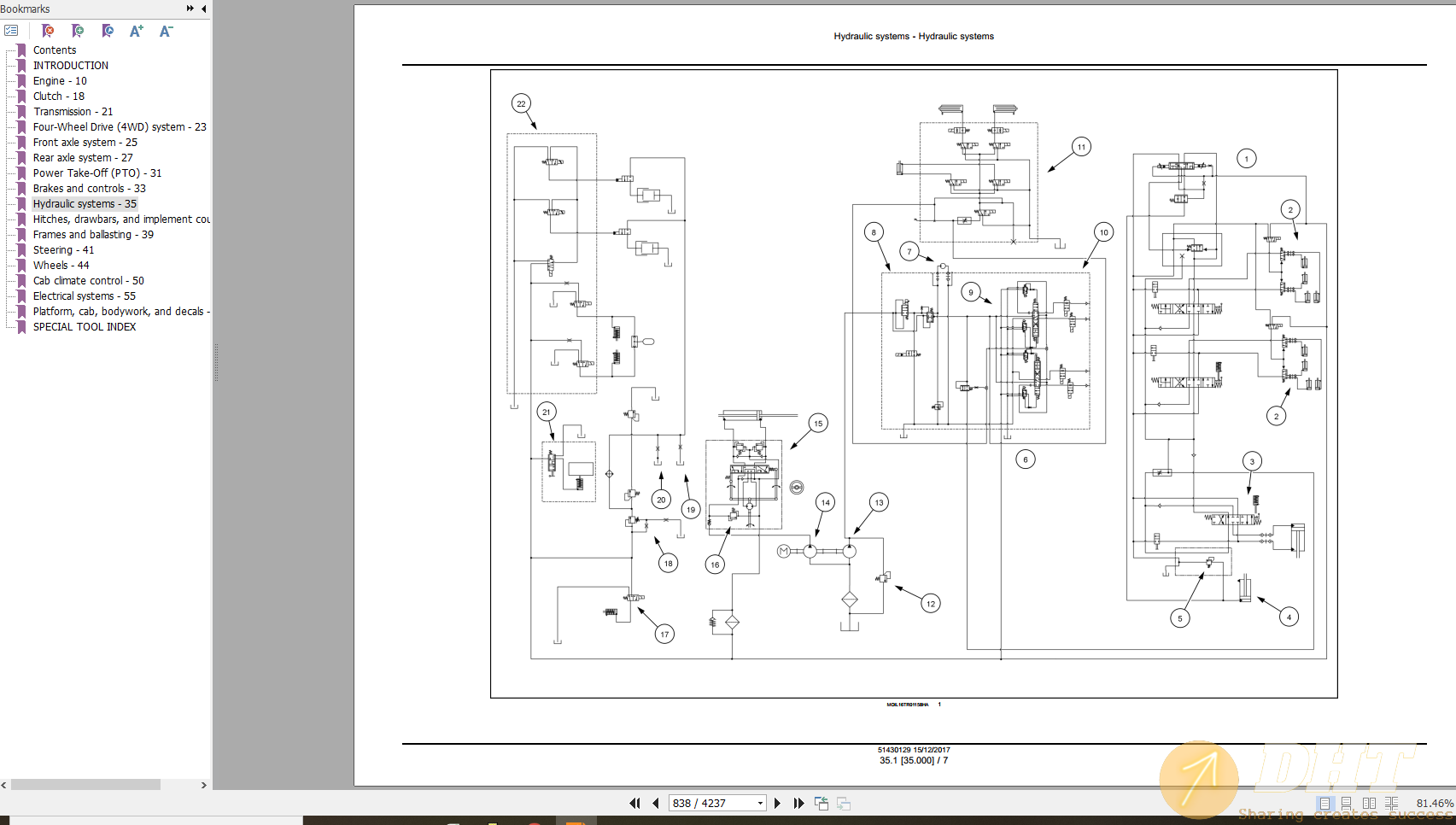Click the Add Bookmark icon
The image size is (1456, 825).
pyautogui.click(x=78, y=30)
